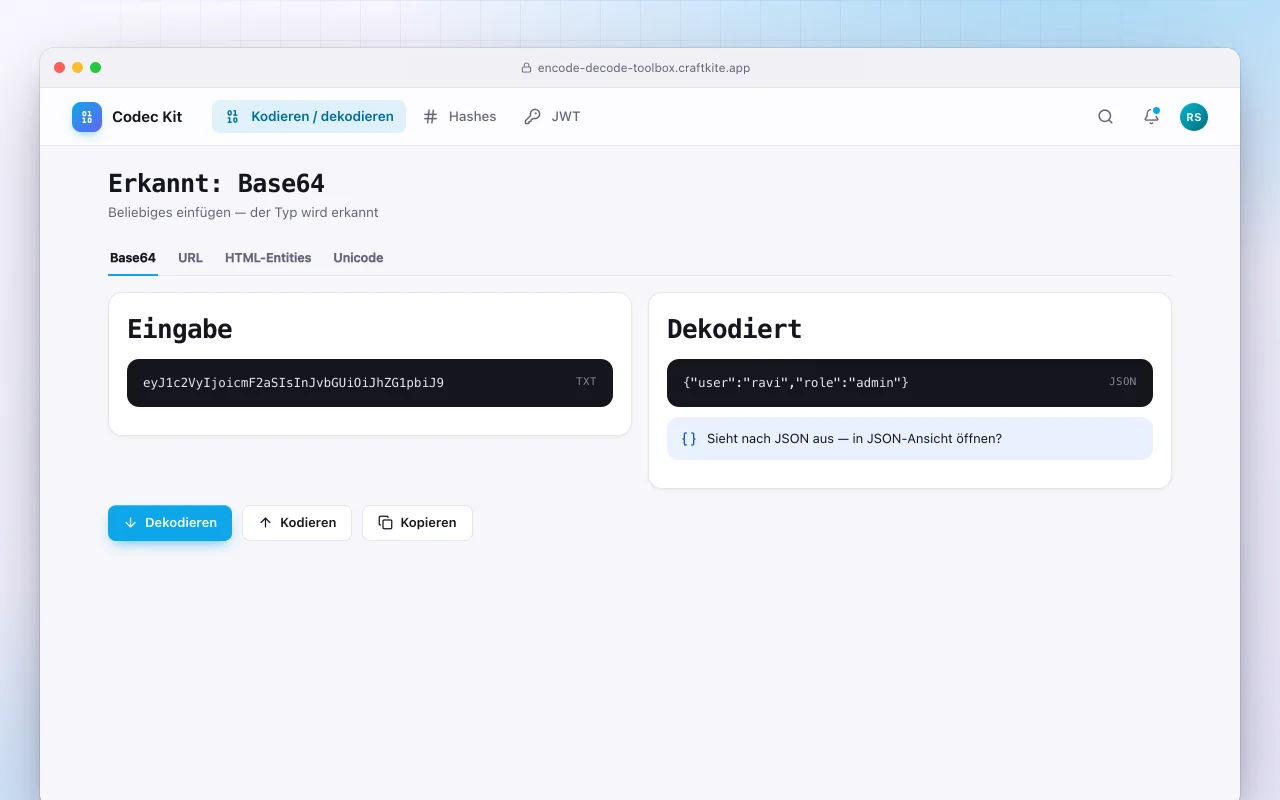Click the Kodieren button
The height and width of the screenshot is (800, 1280).
pyautogui.click(x=297, y=523)
